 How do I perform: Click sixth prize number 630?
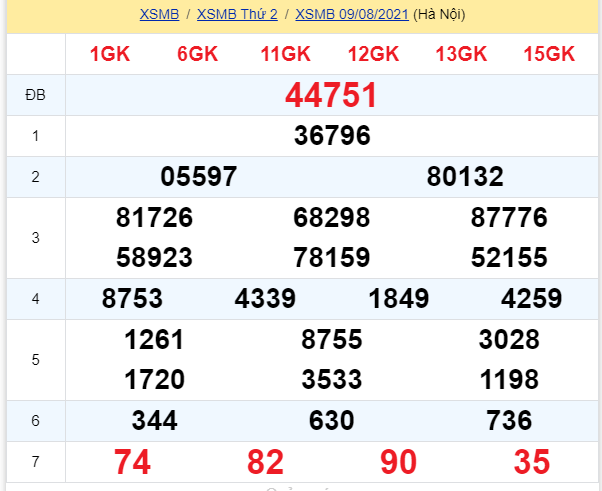pos(332,421)
